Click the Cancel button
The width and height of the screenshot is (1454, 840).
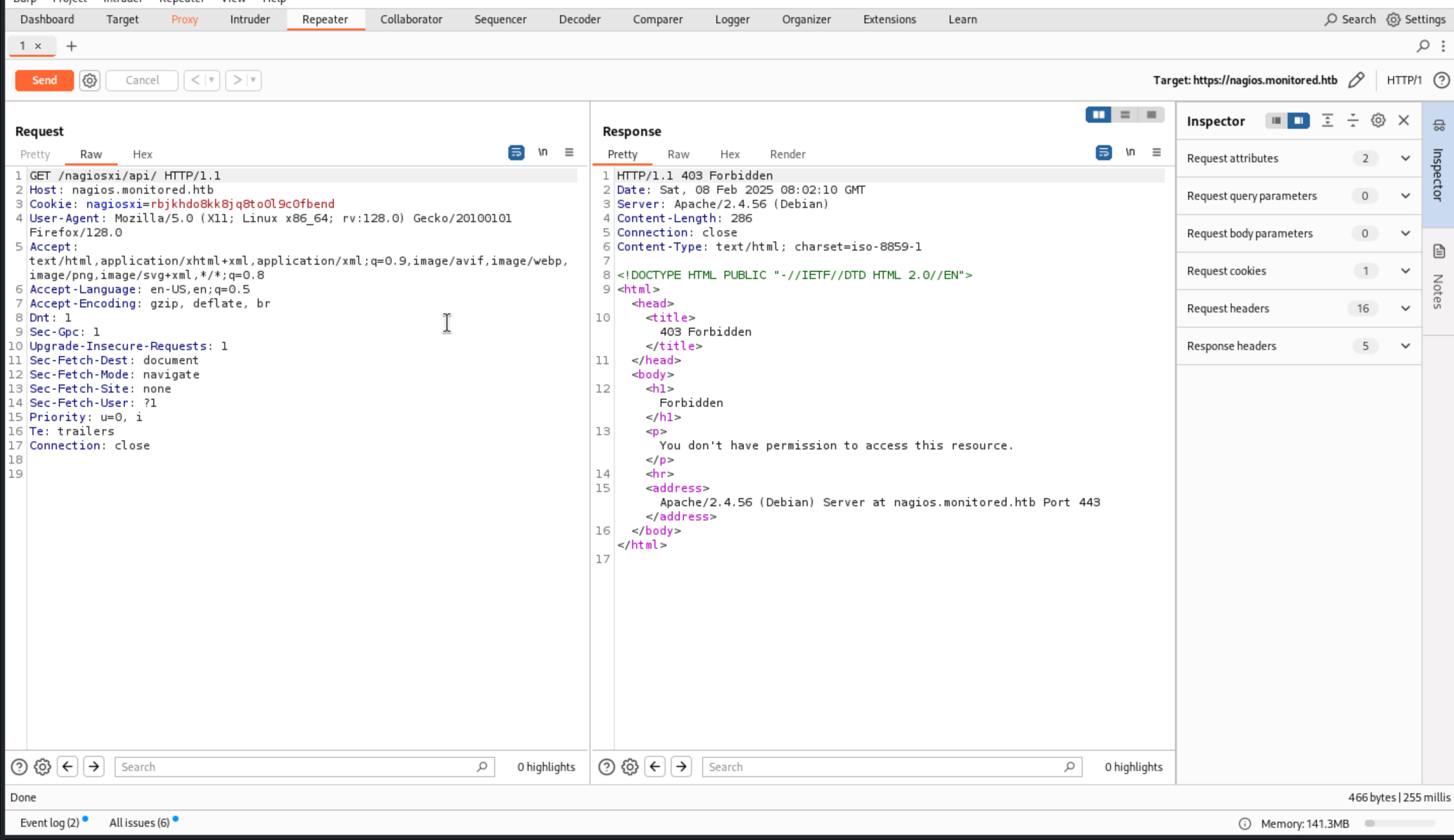tap(142, 80)
